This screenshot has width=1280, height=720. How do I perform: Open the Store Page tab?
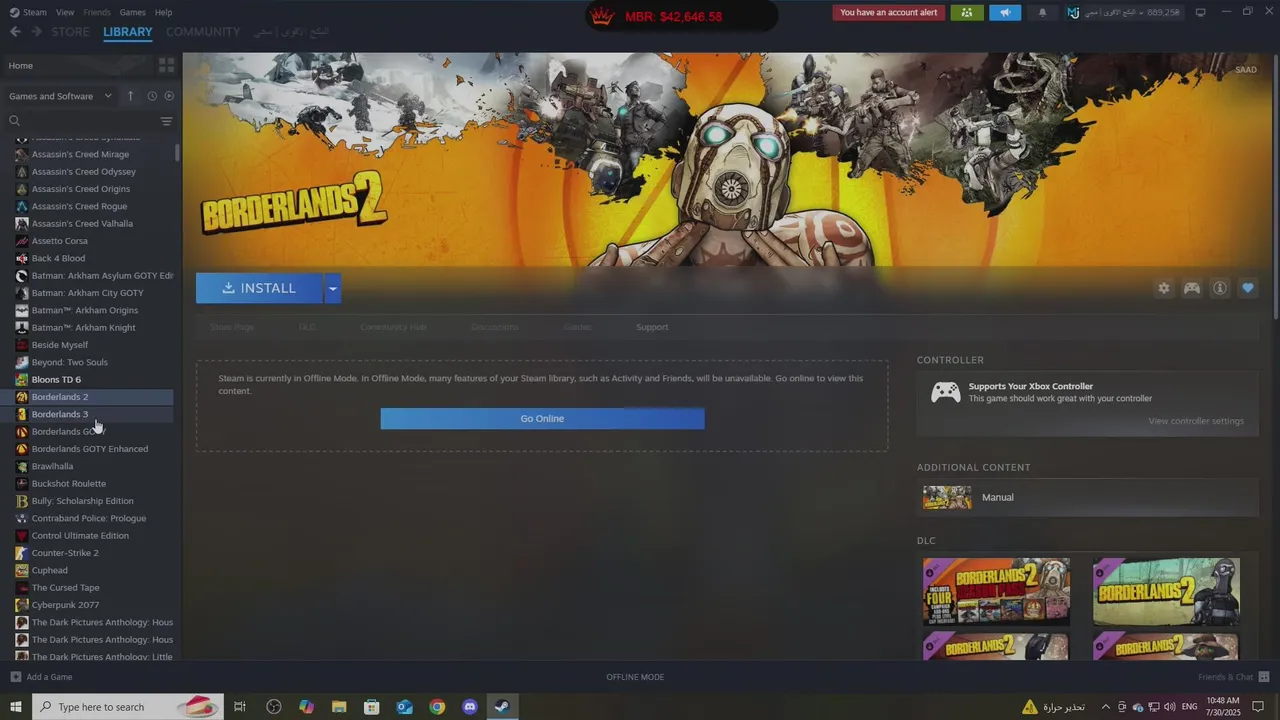[x=232, y=327]
